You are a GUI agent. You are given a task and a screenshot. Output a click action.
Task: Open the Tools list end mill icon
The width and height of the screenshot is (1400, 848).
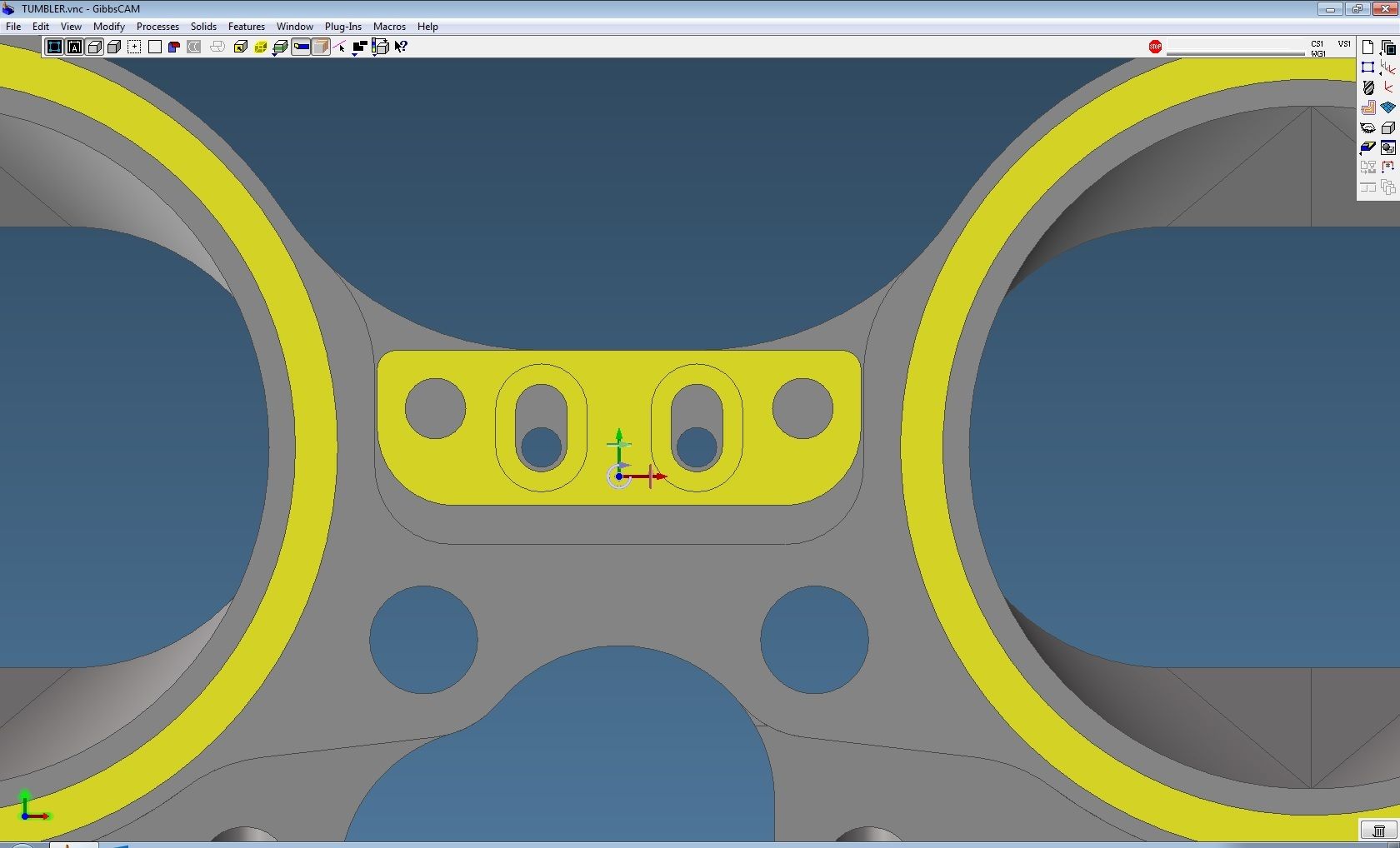[x=1367, y=87]
